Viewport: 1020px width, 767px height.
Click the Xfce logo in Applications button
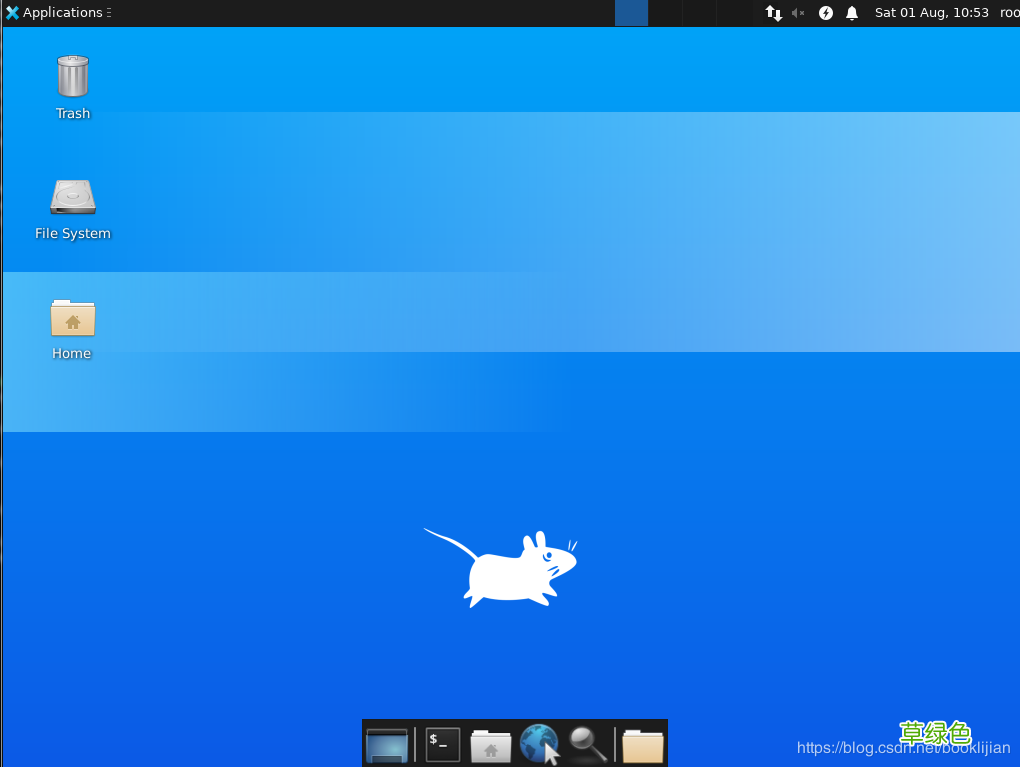point(12,13)
